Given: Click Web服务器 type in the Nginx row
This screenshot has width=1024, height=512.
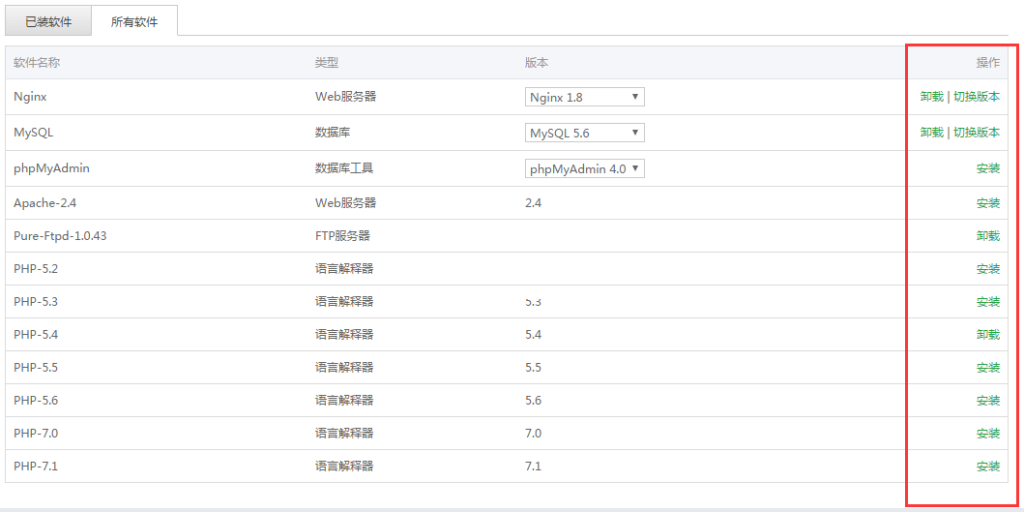Looking at the screenshot, I should coord(345,97).
